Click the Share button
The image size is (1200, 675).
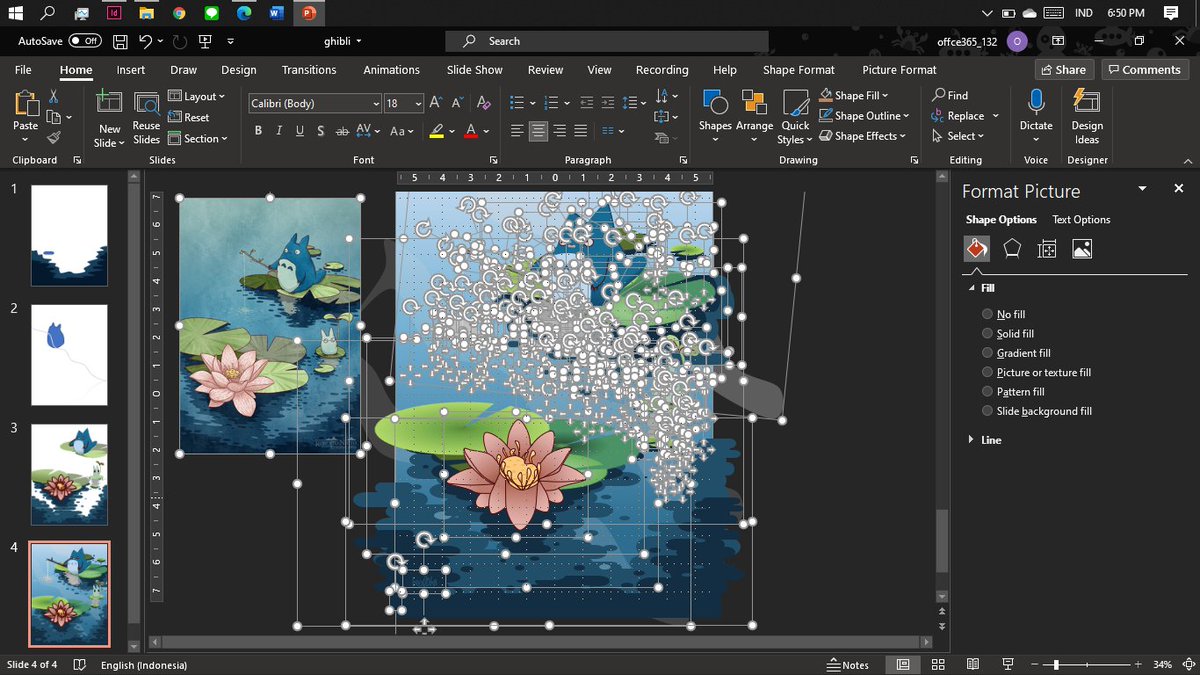[1062, 70]
